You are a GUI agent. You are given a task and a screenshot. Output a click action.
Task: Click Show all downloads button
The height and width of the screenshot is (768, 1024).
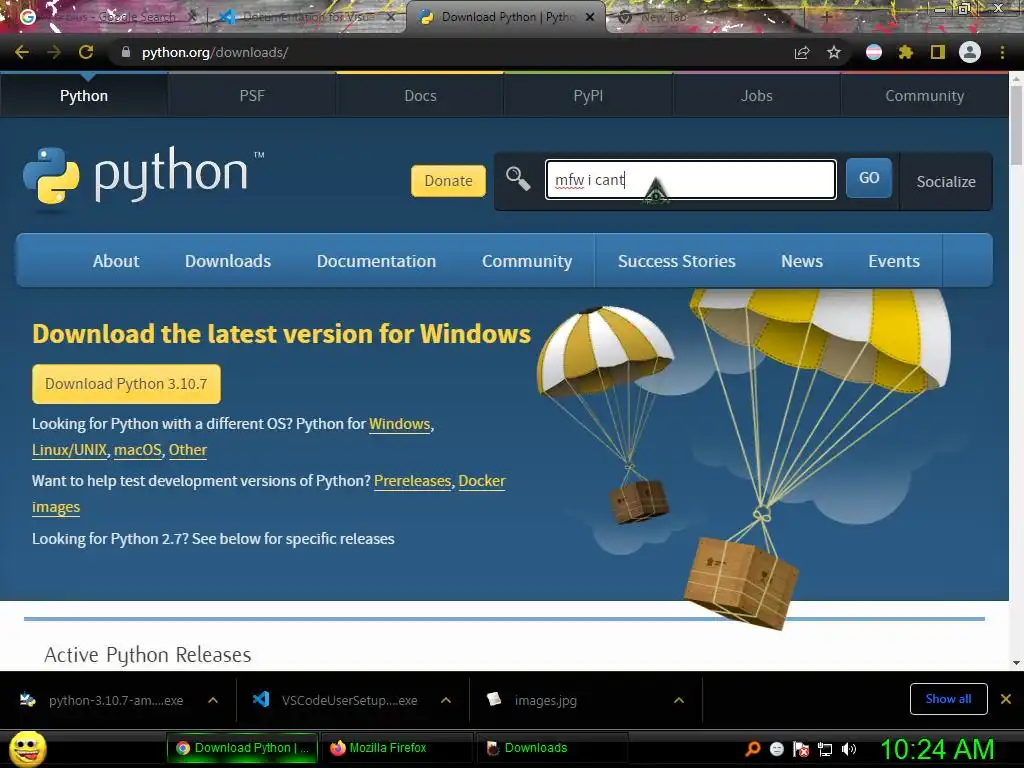[948, 699]
